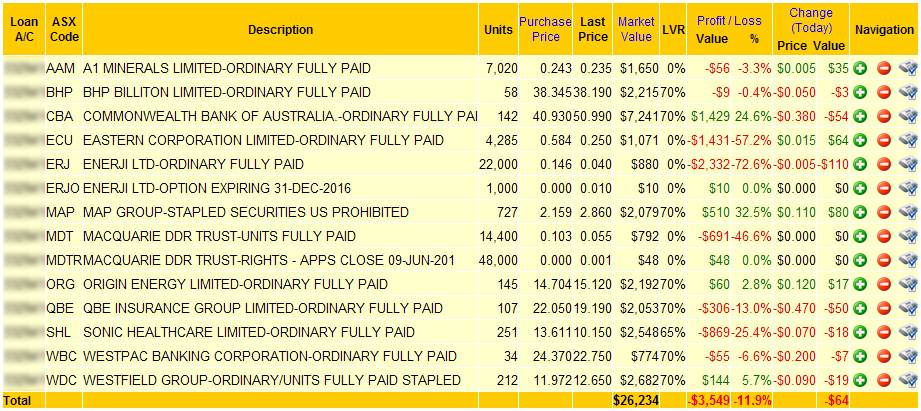The width and height of the screenshot is (921, 411).
Task: Click the LVR column header
Action: (x=673, y=29)
